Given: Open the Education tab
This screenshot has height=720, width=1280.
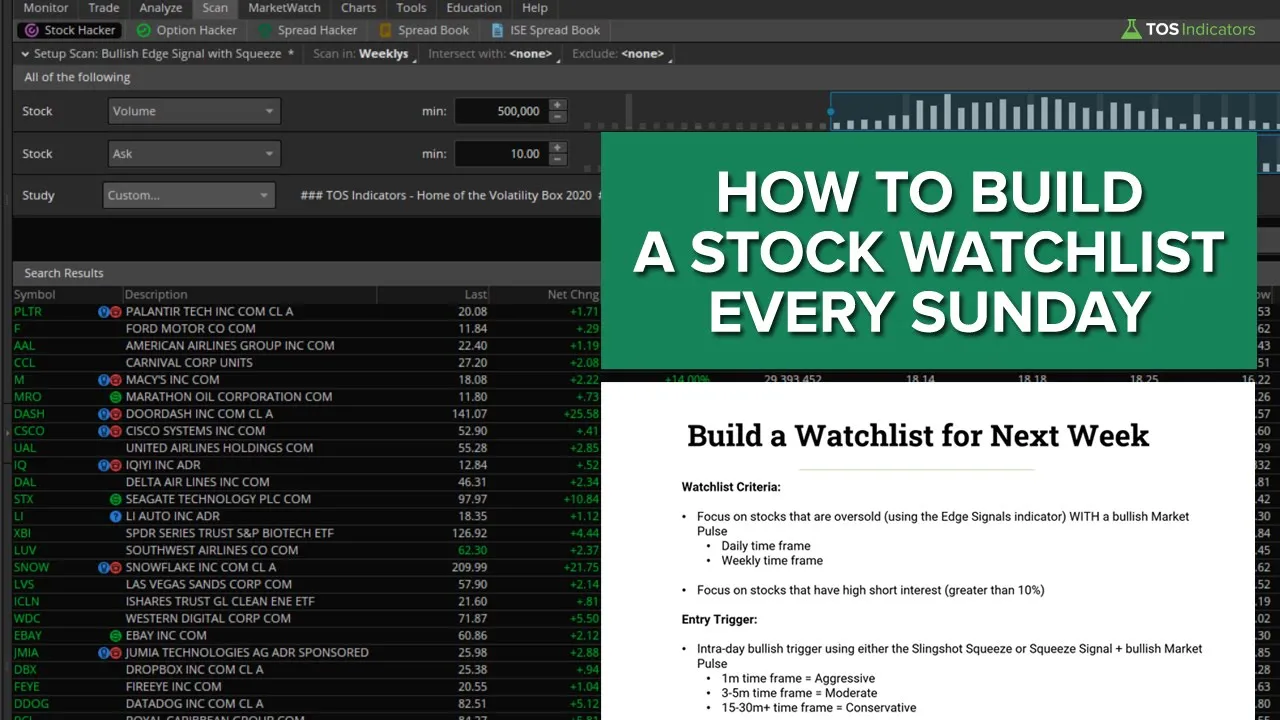Looking at the screenshot, I should click(x=474, y=8).
